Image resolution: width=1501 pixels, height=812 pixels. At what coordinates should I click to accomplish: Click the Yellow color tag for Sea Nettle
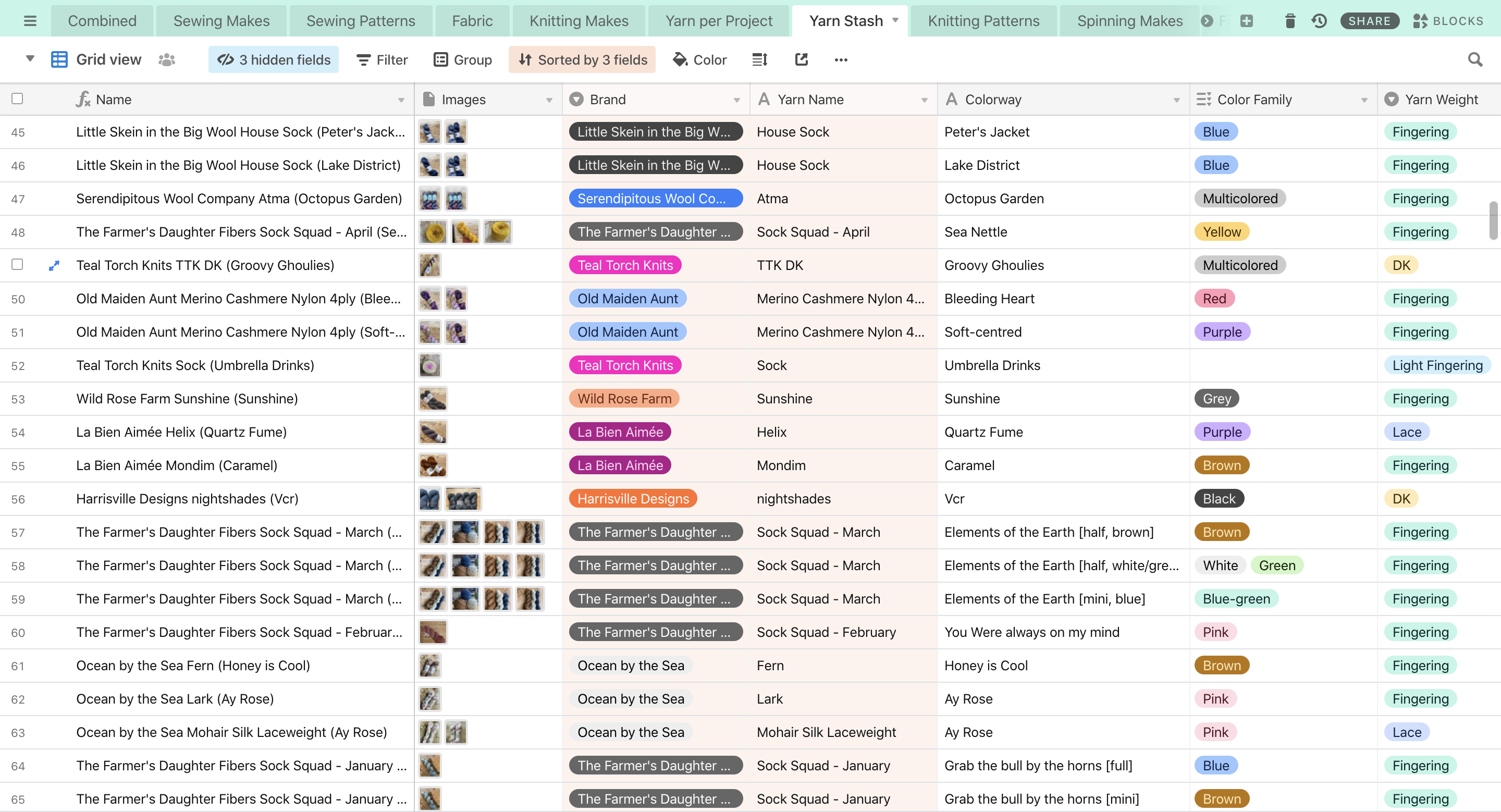click(x=1221, y=232)
